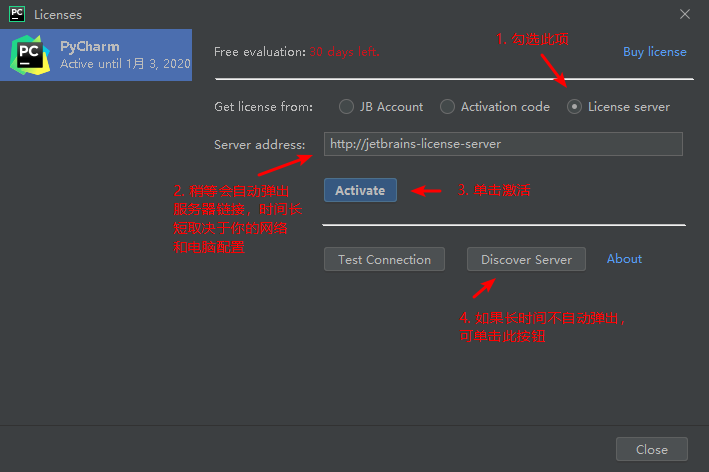Click the 'Server address:' label
The width and height of the screenshot is (709, 472).
click(260, 145)
